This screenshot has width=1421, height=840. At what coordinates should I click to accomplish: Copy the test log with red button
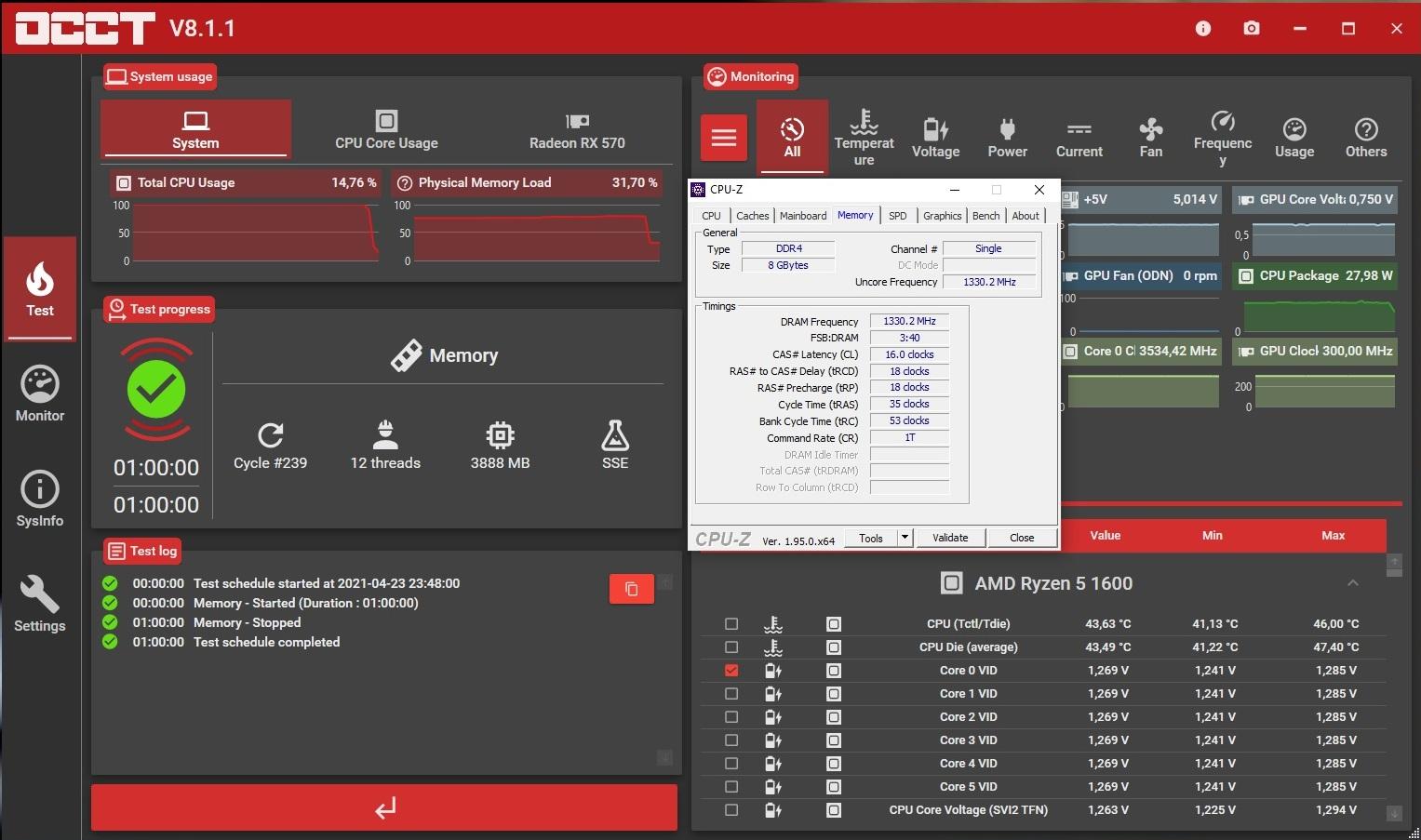(x=632, y=589)
